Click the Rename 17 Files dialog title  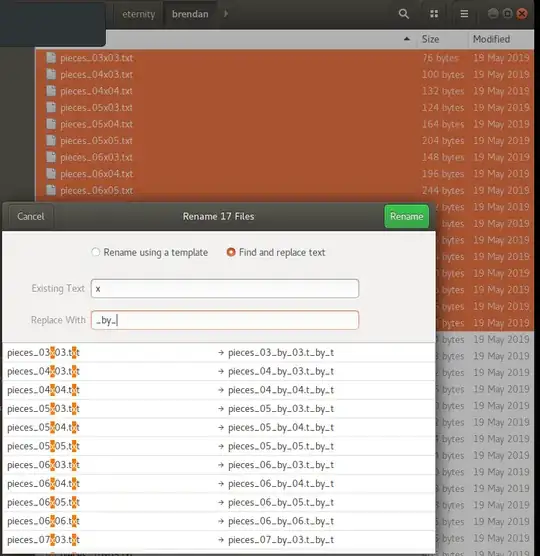coord(218,216)
